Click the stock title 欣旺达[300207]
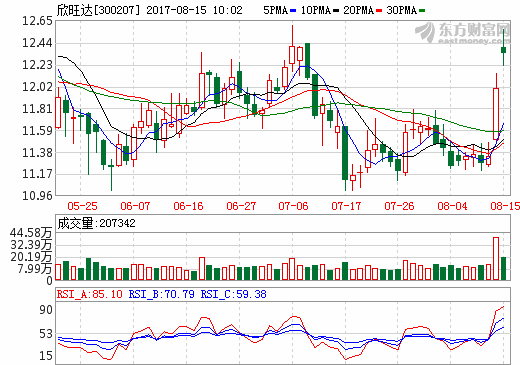Viewport: 520px width, 365px height. tap(98, 10)
